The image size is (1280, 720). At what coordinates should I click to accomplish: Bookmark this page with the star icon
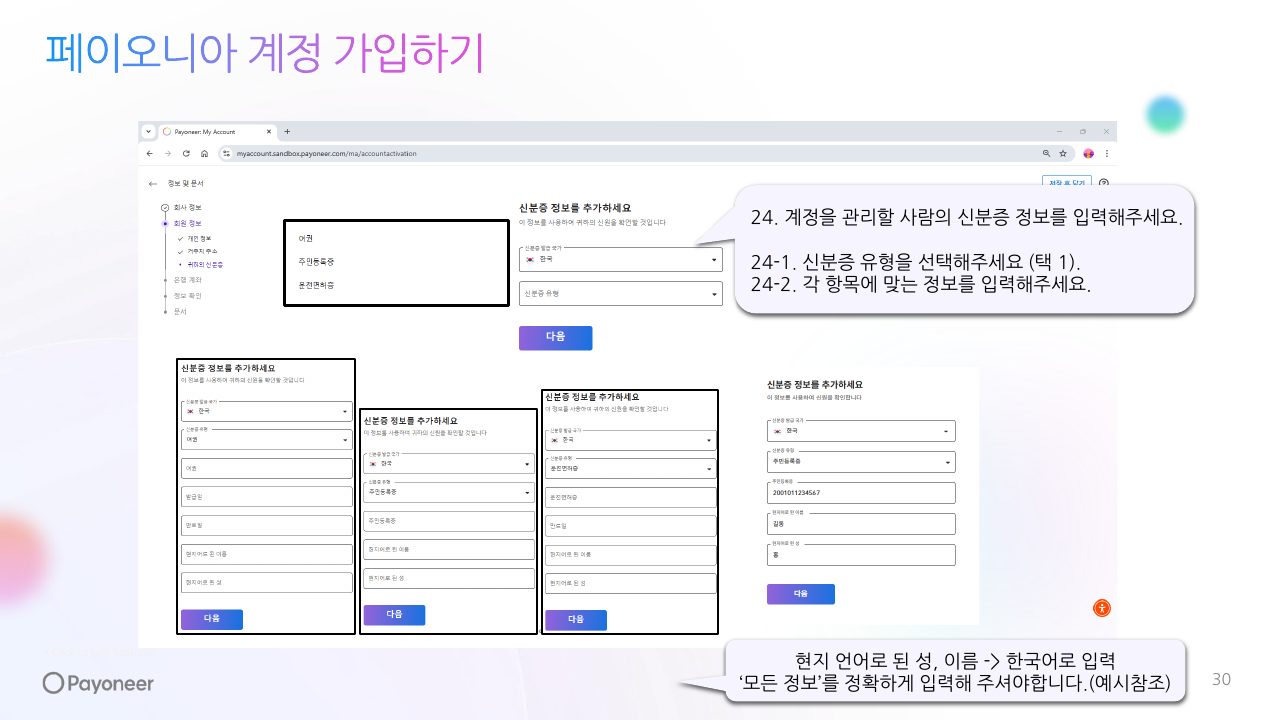(1063, 153)
